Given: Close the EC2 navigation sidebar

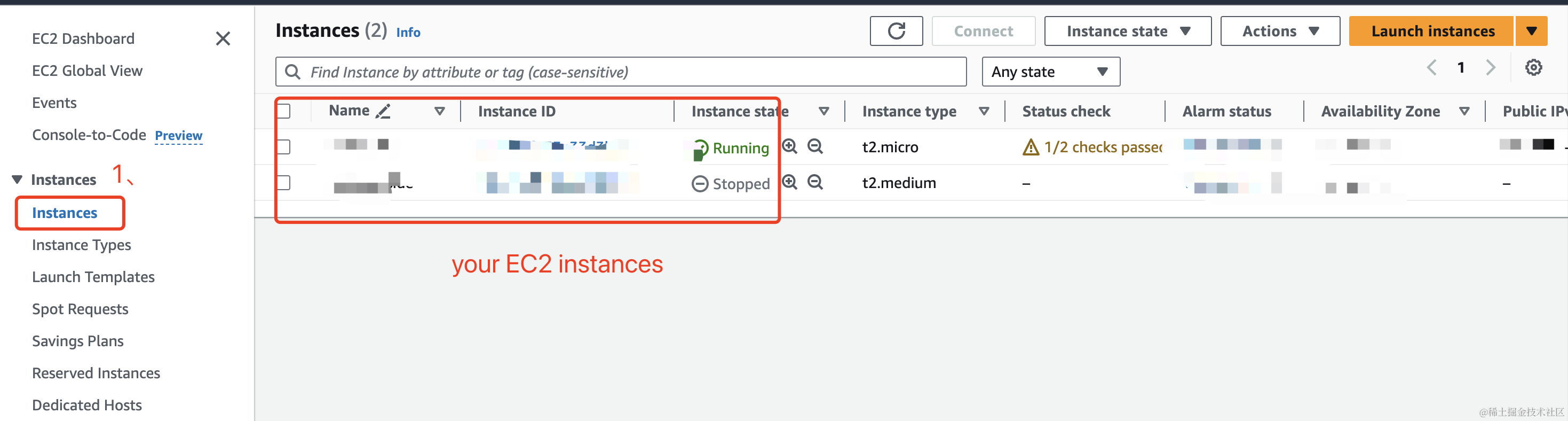Looking at the screenshot, I should (x=223, y=39).
